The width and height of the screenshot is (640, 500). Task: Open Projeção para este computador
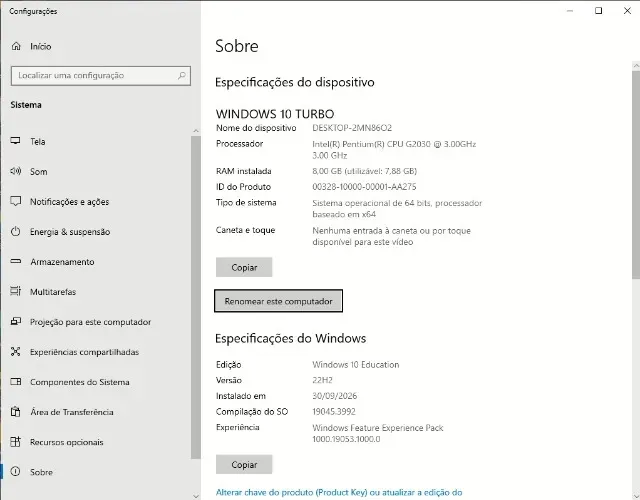click(x=96, y=322)
